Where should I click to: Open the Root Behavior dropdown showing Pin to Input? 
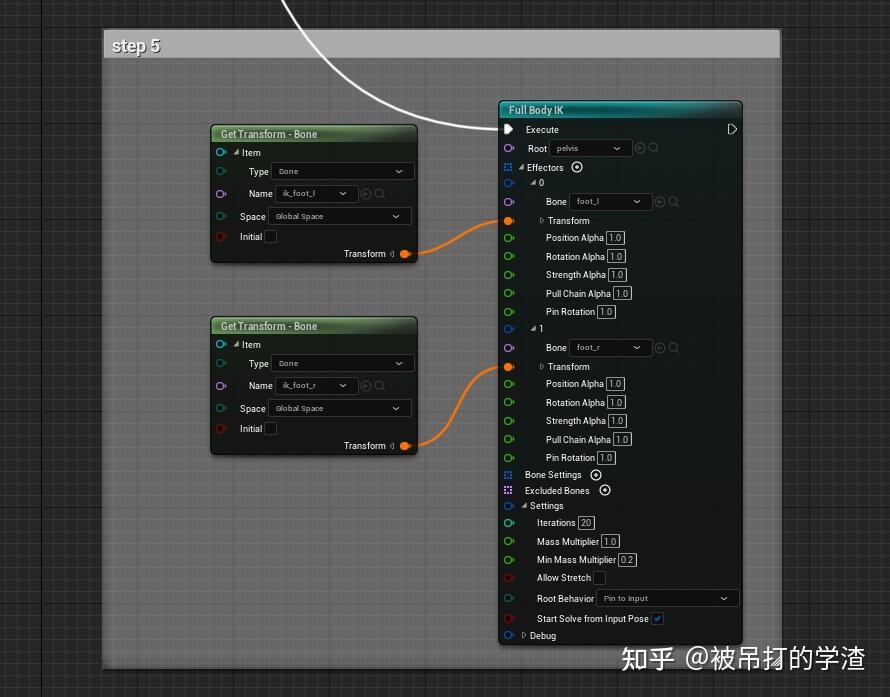tap(667, 598)
